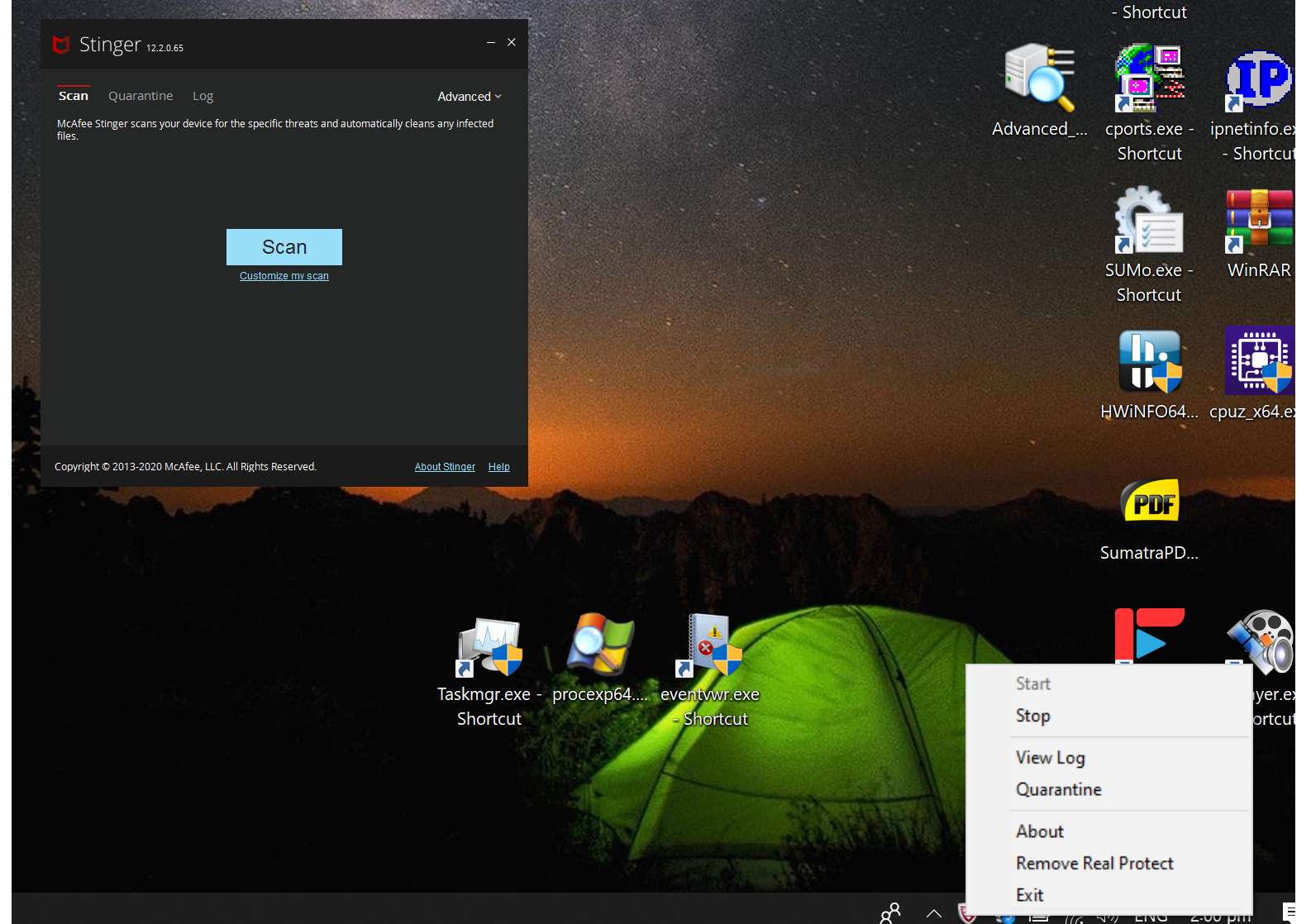The image size is (1311, 924).
Task: Open the eventvwr.exe shortcut icon
Action: (x=710, y=645)
